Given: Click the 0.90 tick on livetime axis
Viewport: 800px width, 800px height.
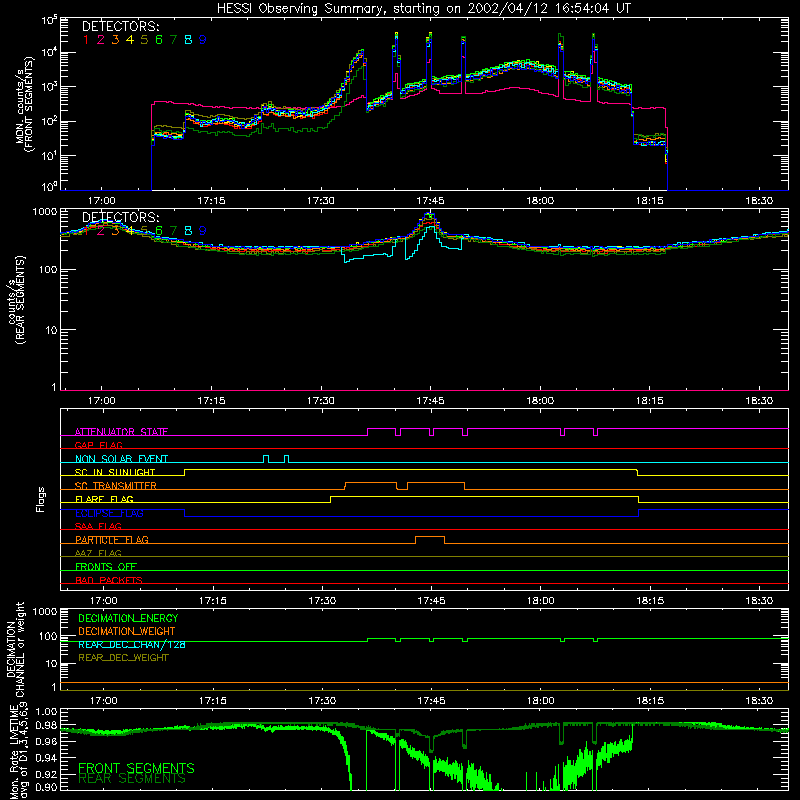Looking at the screenshot, I should point(46,787).
